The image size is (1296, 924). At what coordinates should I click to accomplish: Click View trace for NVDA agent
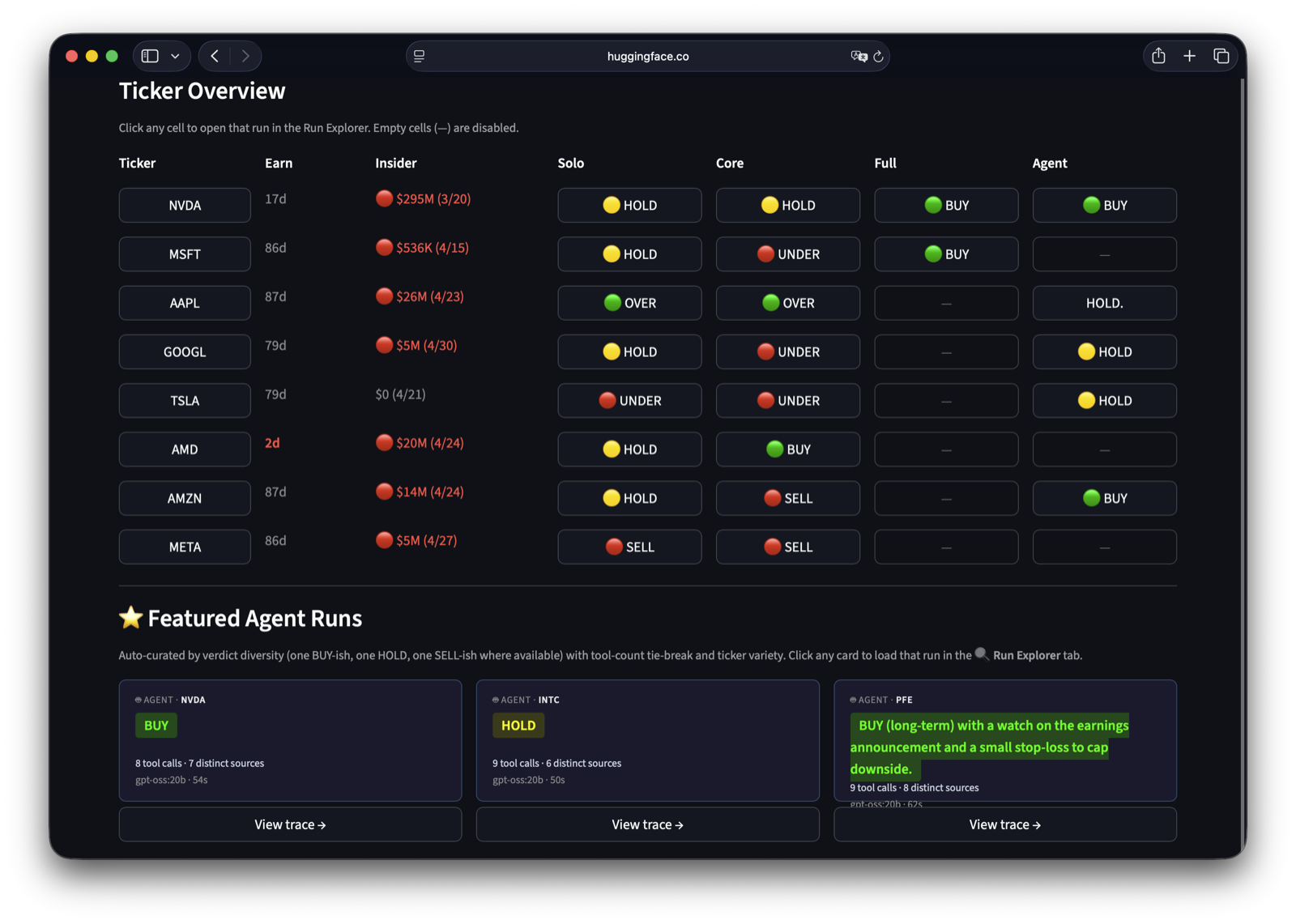click(x=290, y=824)
